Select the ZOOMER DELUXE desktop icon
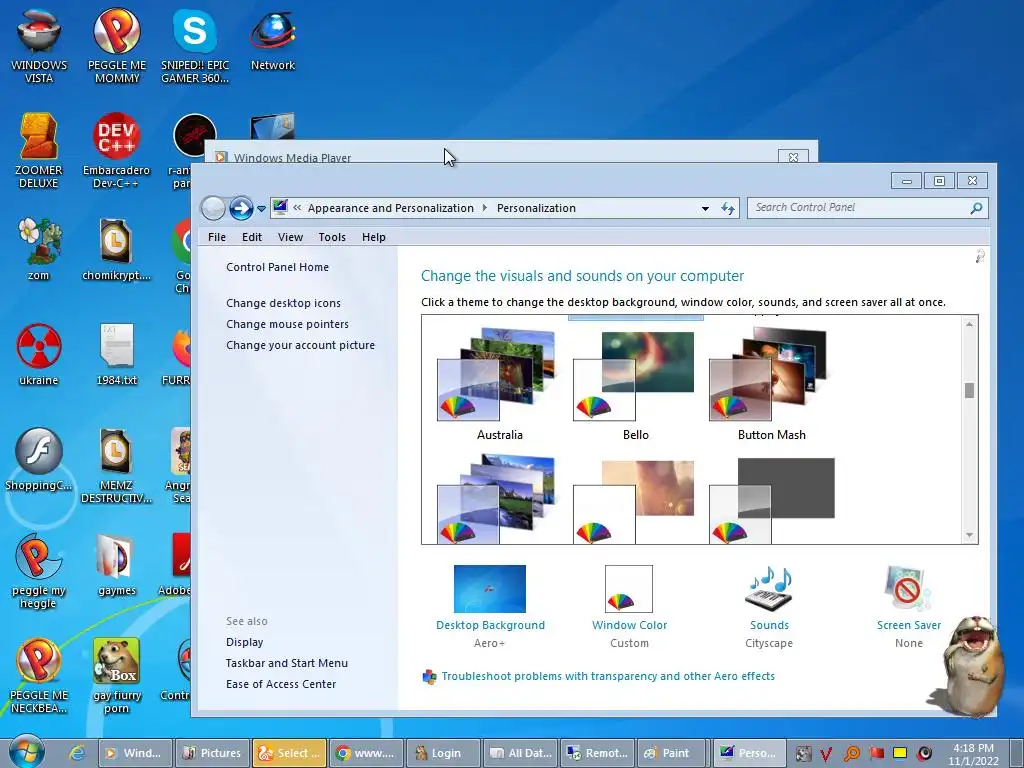Screen dimensions: 1024x768 point(39,150)
